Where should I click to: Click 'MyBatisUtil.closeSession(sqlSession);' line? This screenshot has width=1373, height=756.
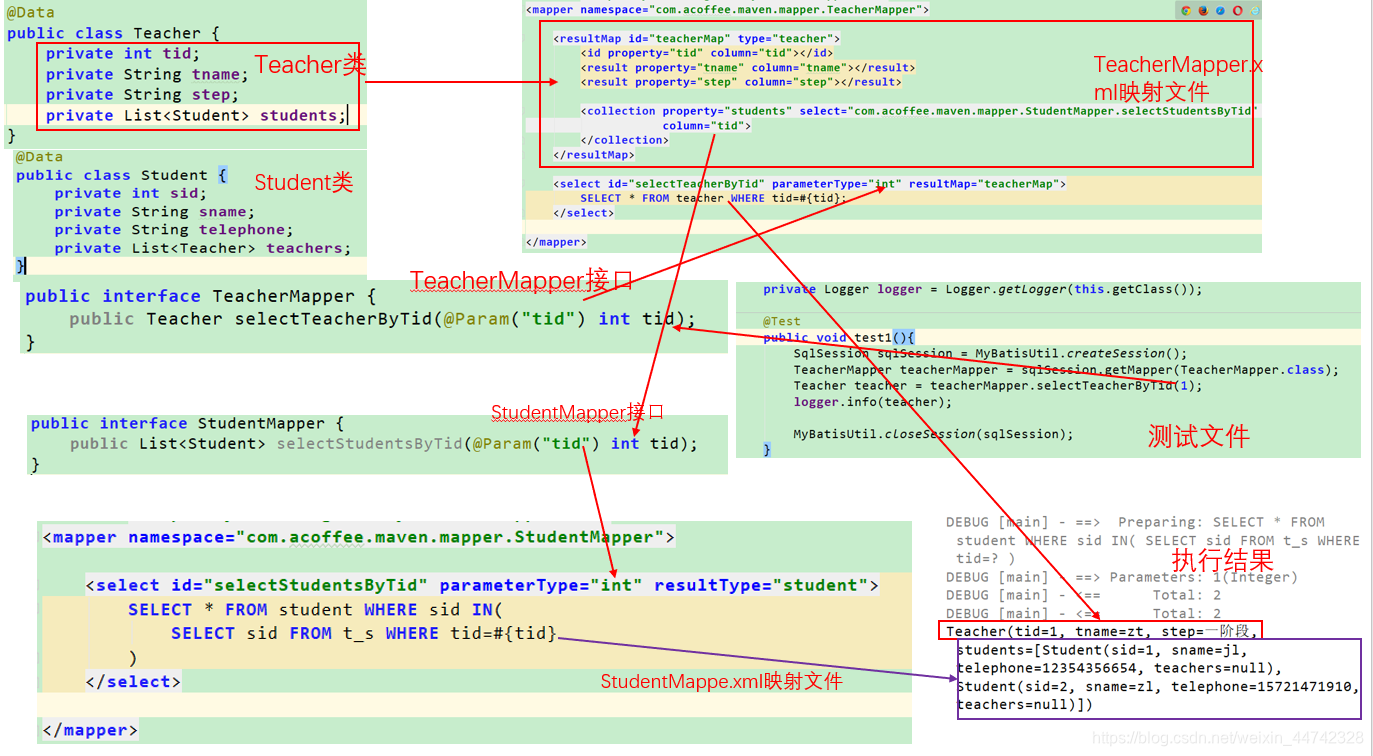pos(934,434)
